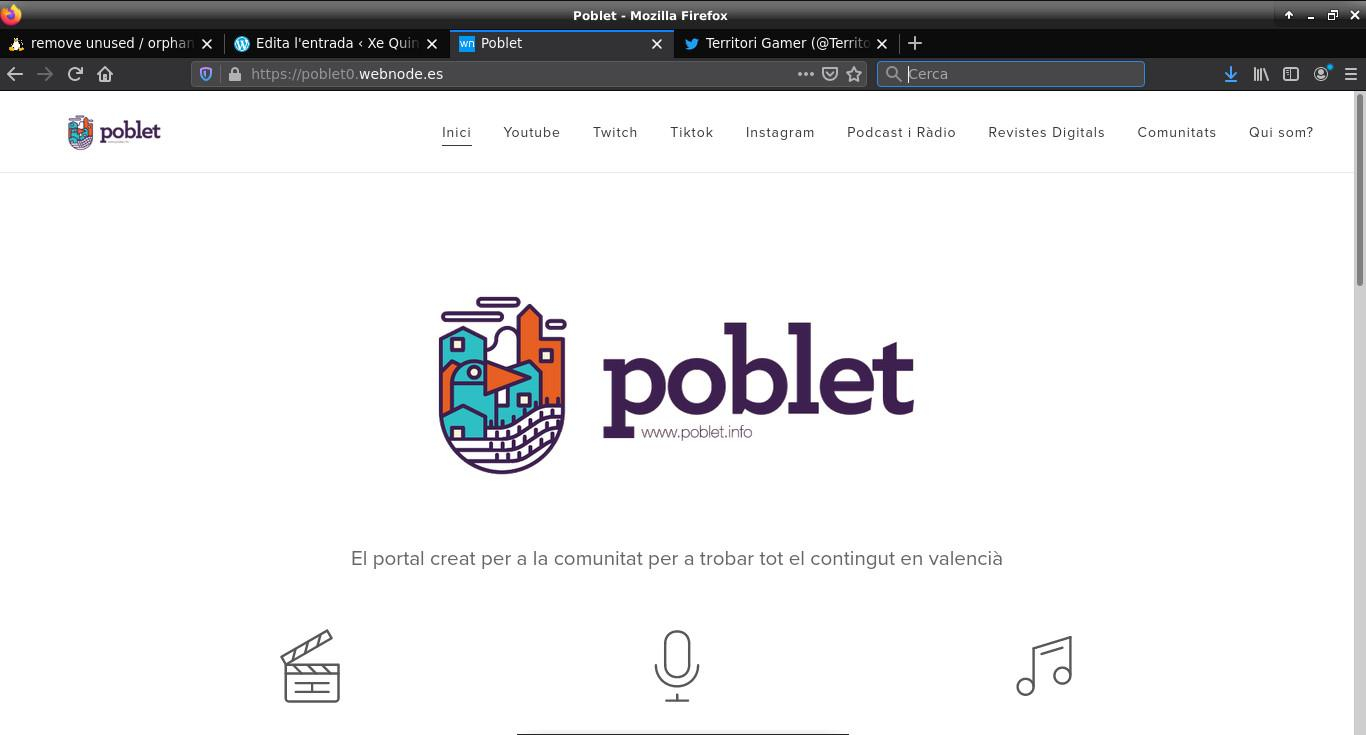Click the Firefox logo in title bar

[x=11, y=15]
